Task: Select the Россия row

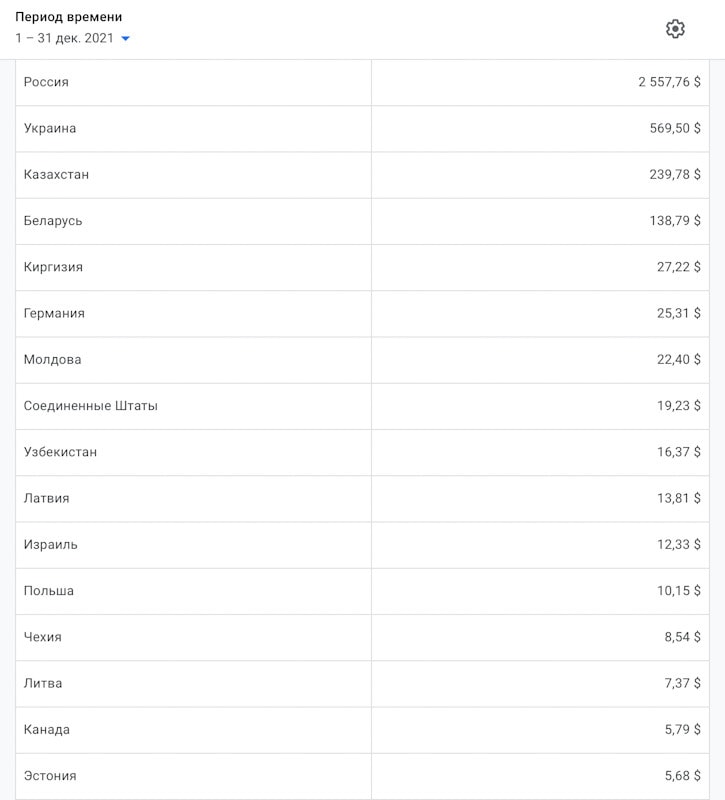Action: [362, 83]
